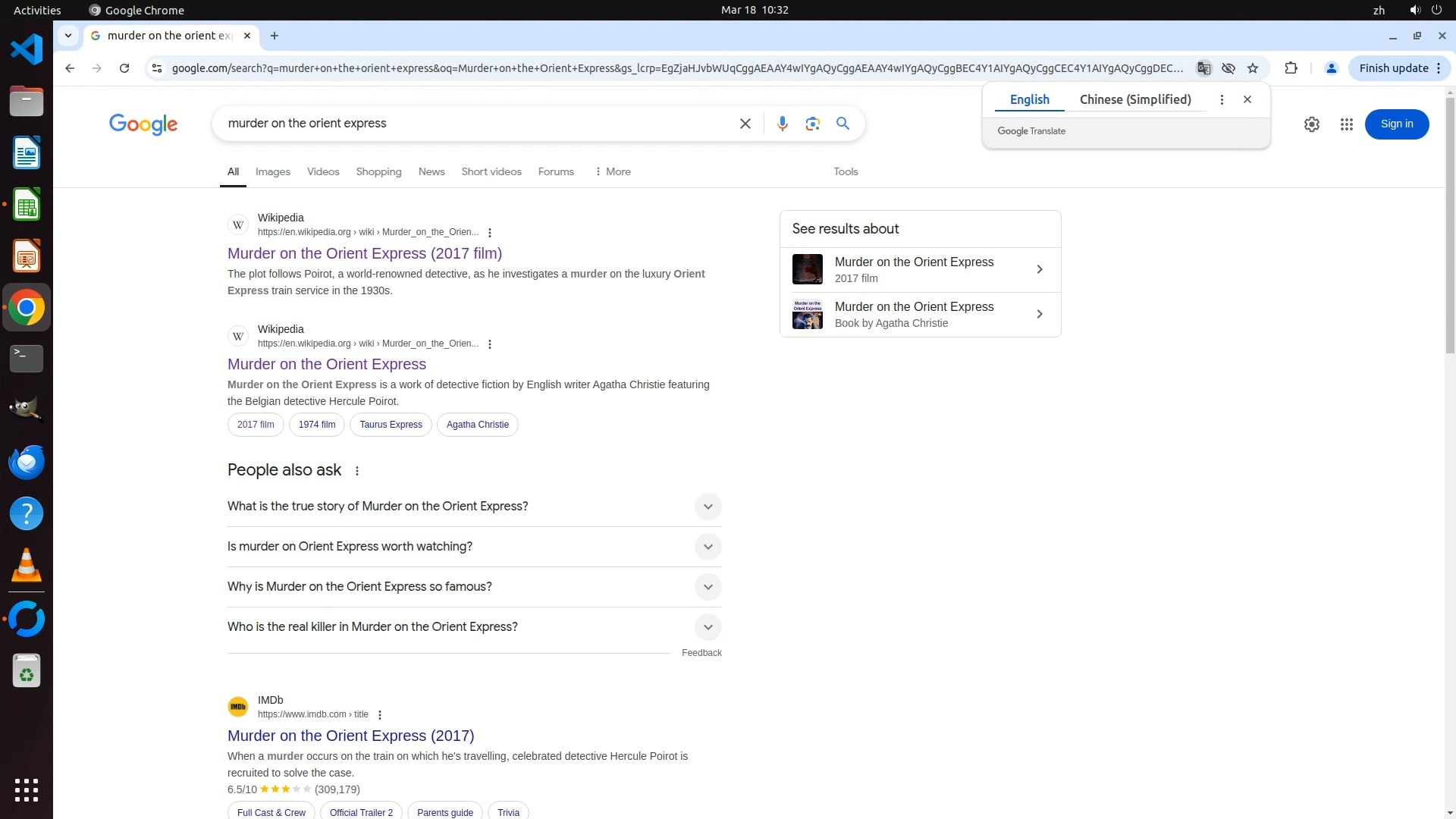This screenshot has height=819, width=1456.
Task: Open Google Lens image search
Action: tap(812, 124)
